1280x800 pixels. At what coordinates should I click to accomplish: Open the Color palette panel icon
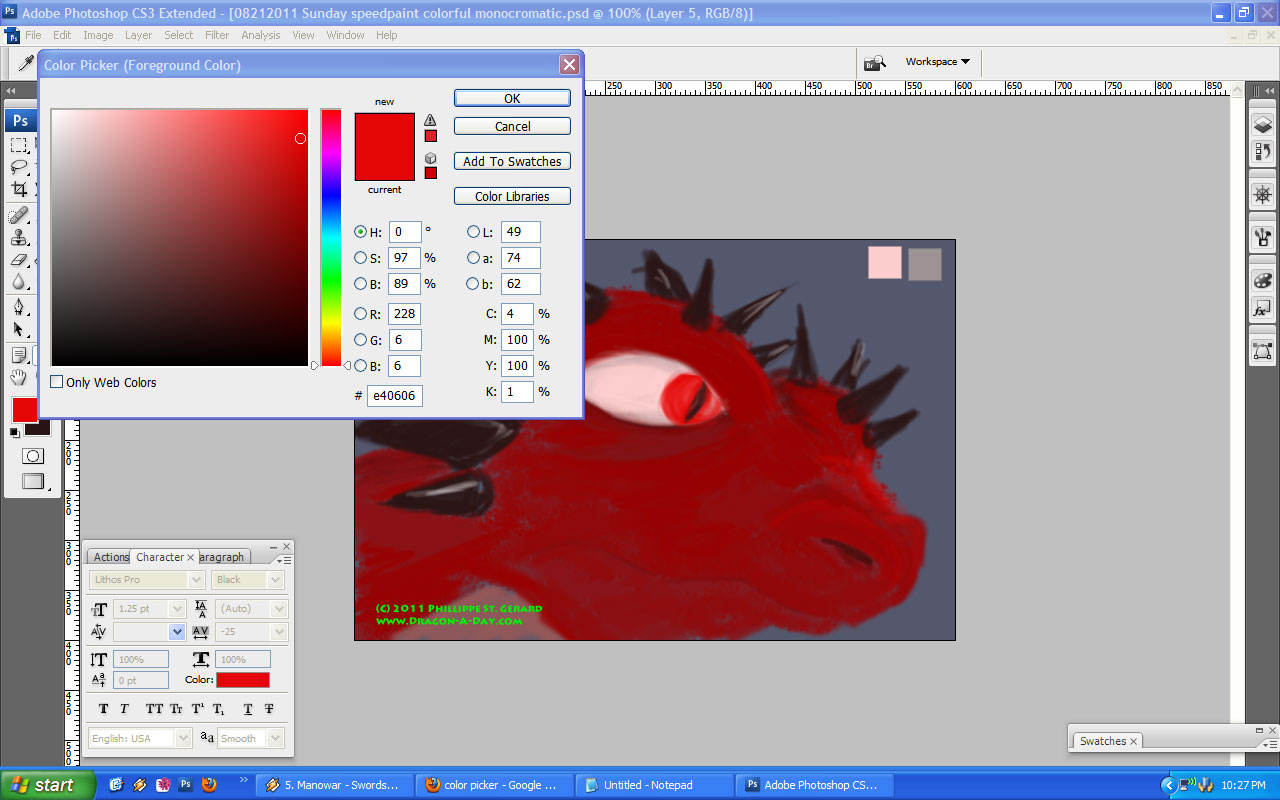pyautogui.click(x=1263, y=281)
